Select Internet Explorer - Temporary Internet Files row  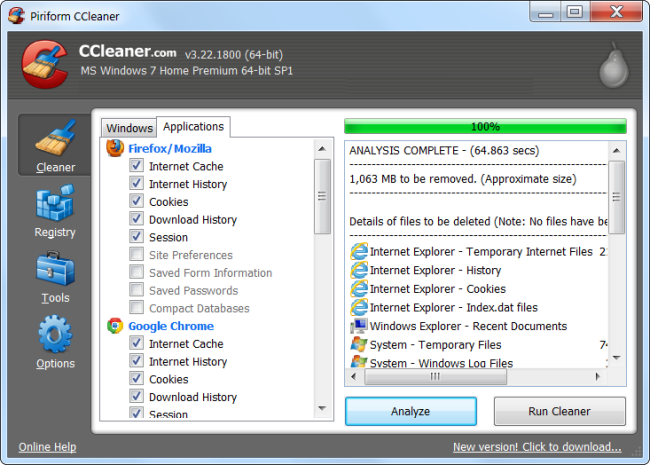tap(479, 251)
